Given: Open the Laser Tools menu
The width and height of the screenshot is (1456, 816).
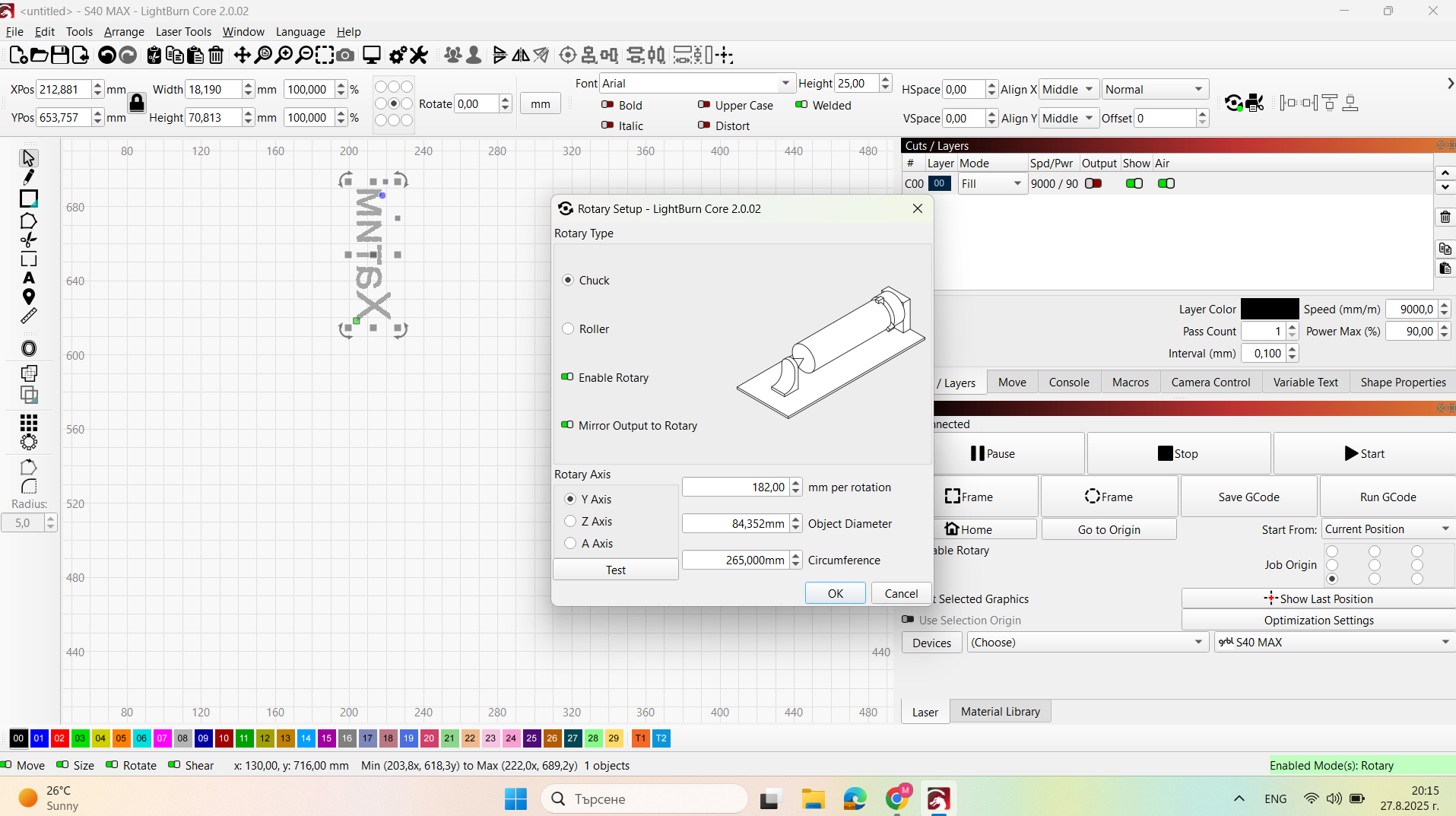Looking at the screenshot, I should [x=183, y=32].
